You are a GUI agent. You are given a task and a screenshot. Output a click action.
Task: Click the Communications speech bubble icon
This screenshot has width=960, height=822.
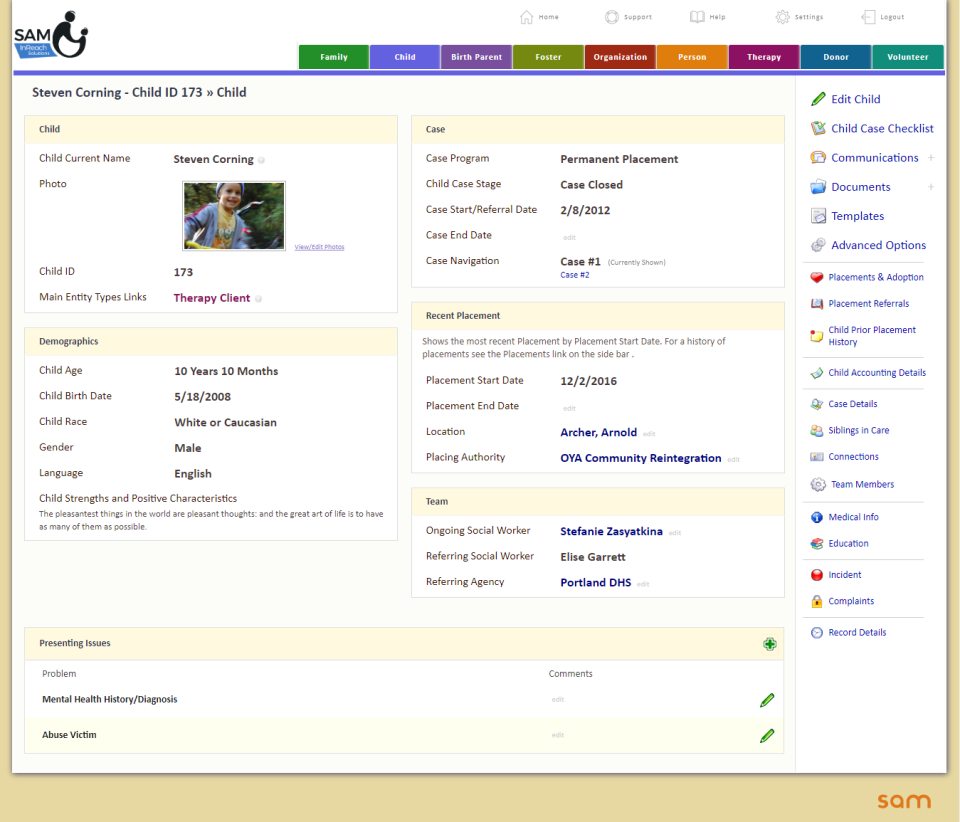pos(818,158)
